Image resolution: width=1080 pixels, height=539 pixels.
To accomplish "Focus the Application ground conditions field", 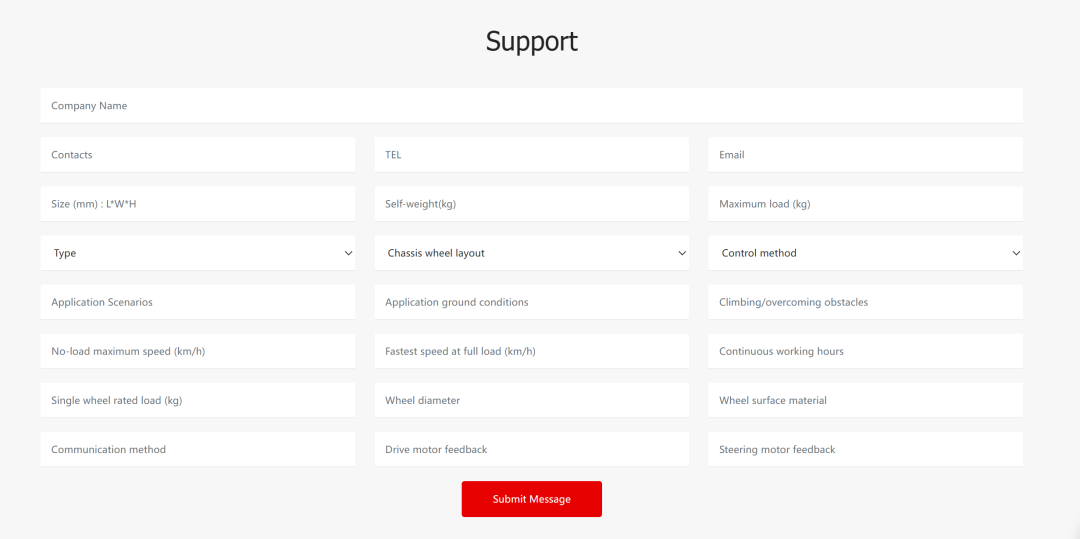I will 531,302.
